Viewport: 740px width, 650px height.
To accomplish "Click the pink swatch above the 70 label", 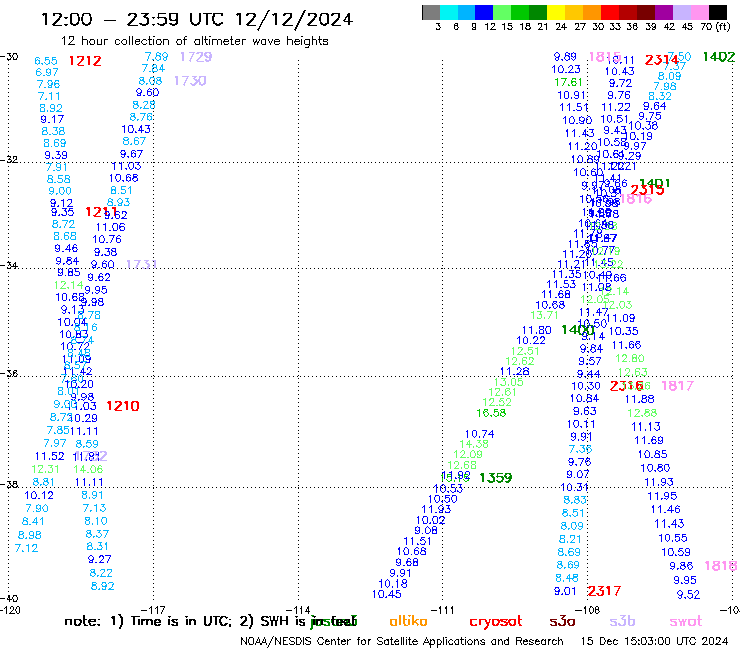I will click(699, 12).
